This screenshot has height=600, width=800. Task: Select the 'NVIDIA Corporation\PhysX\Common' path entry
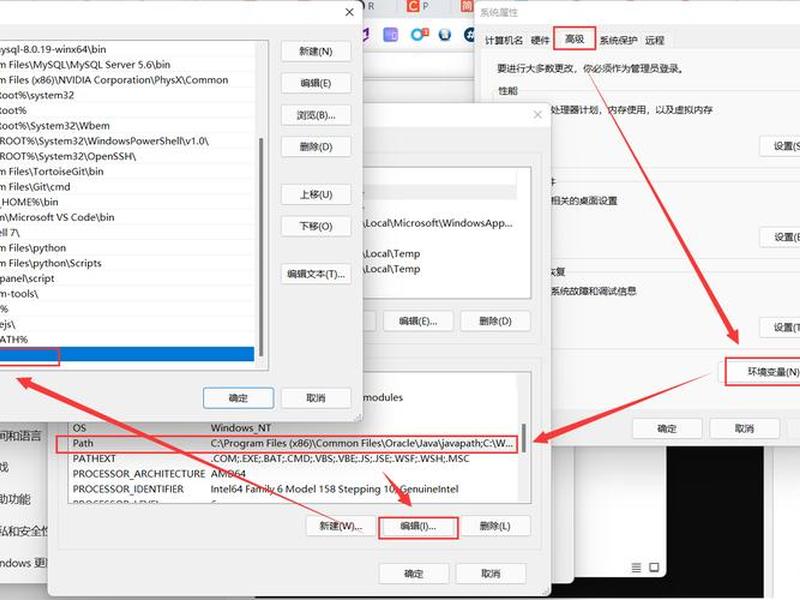point(127,80)
